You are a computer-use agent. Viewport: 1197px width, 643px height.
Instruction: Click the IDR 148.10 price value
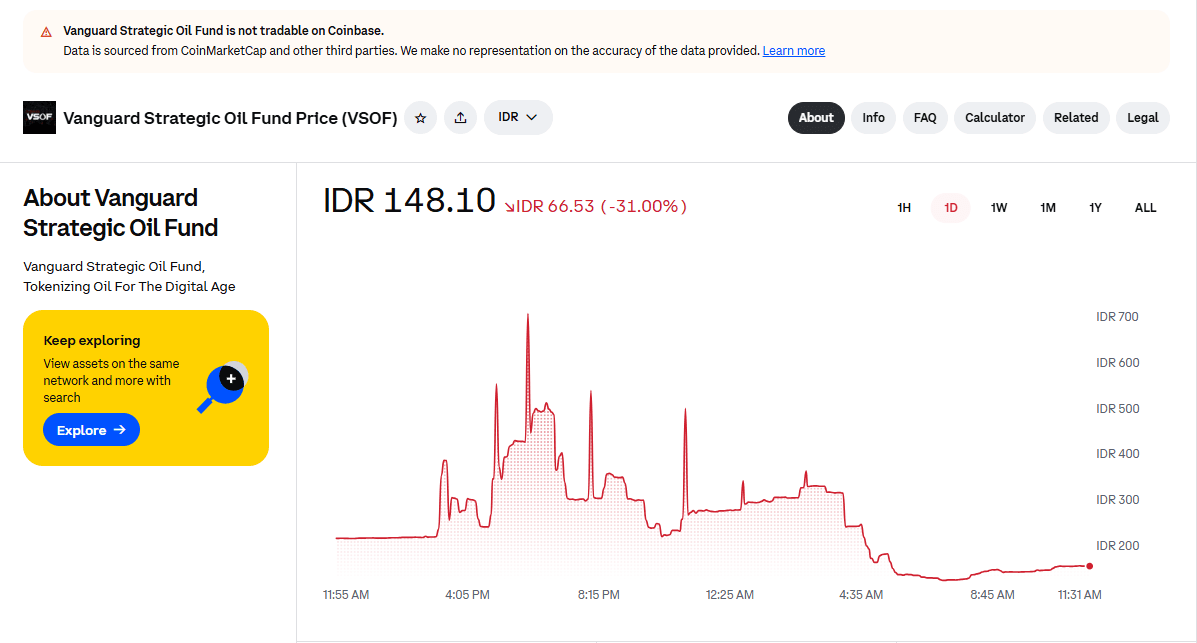pyautogui.click(x=409, y=201)
